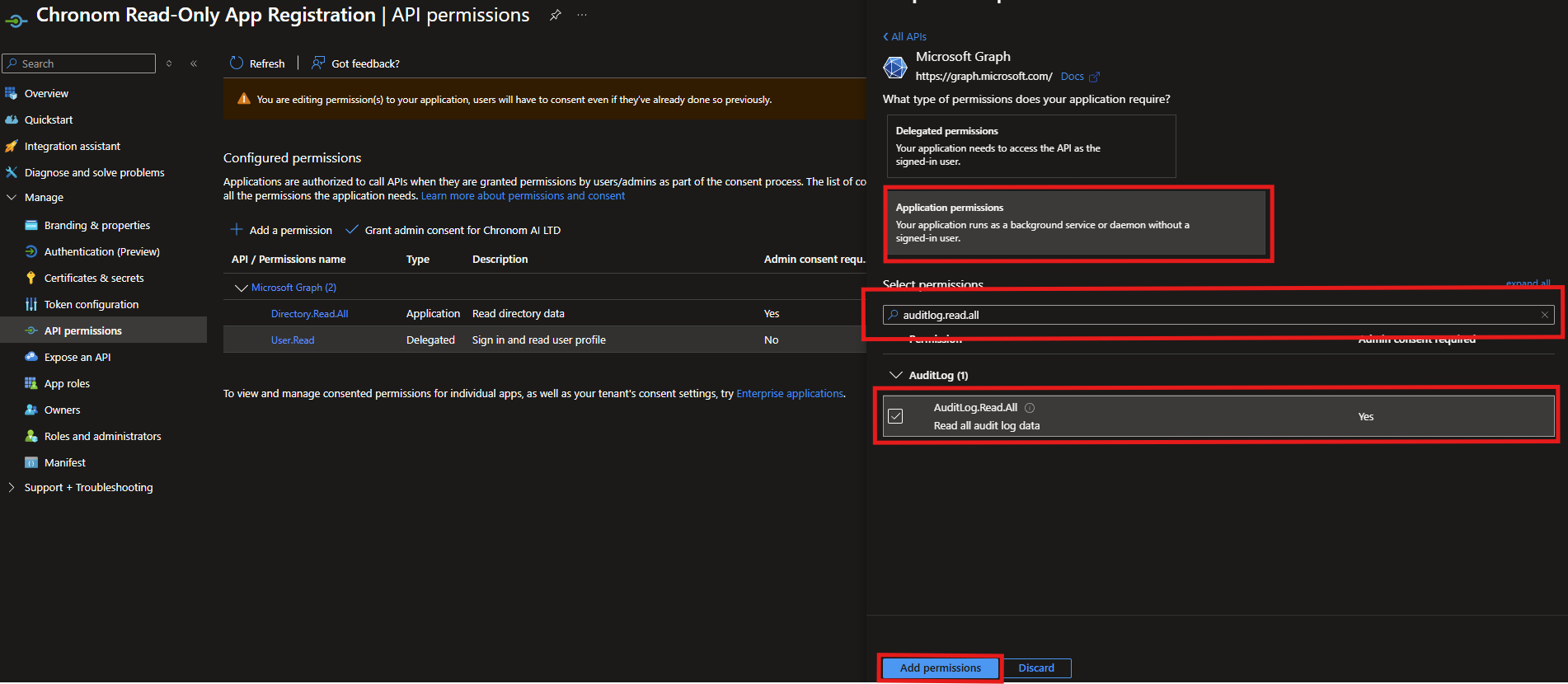Screen dimensions: 1568x684
Task: Open Learn more about permissions and consent link
Action: (523, 196)
